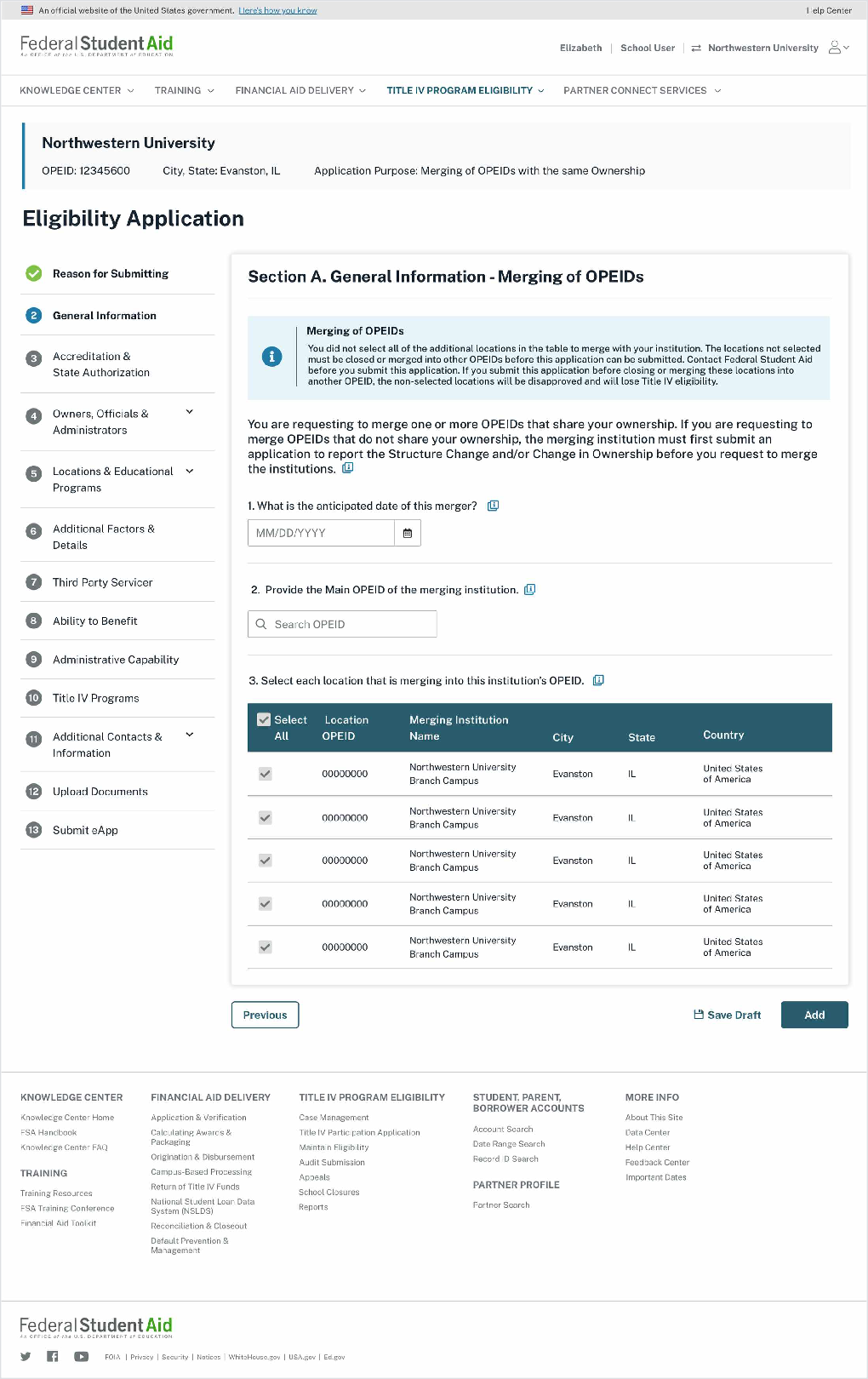The height and width of the screenshot is (1379, 868).
Task: Go to Upload Documents step
Action: (x=100, y=792)
